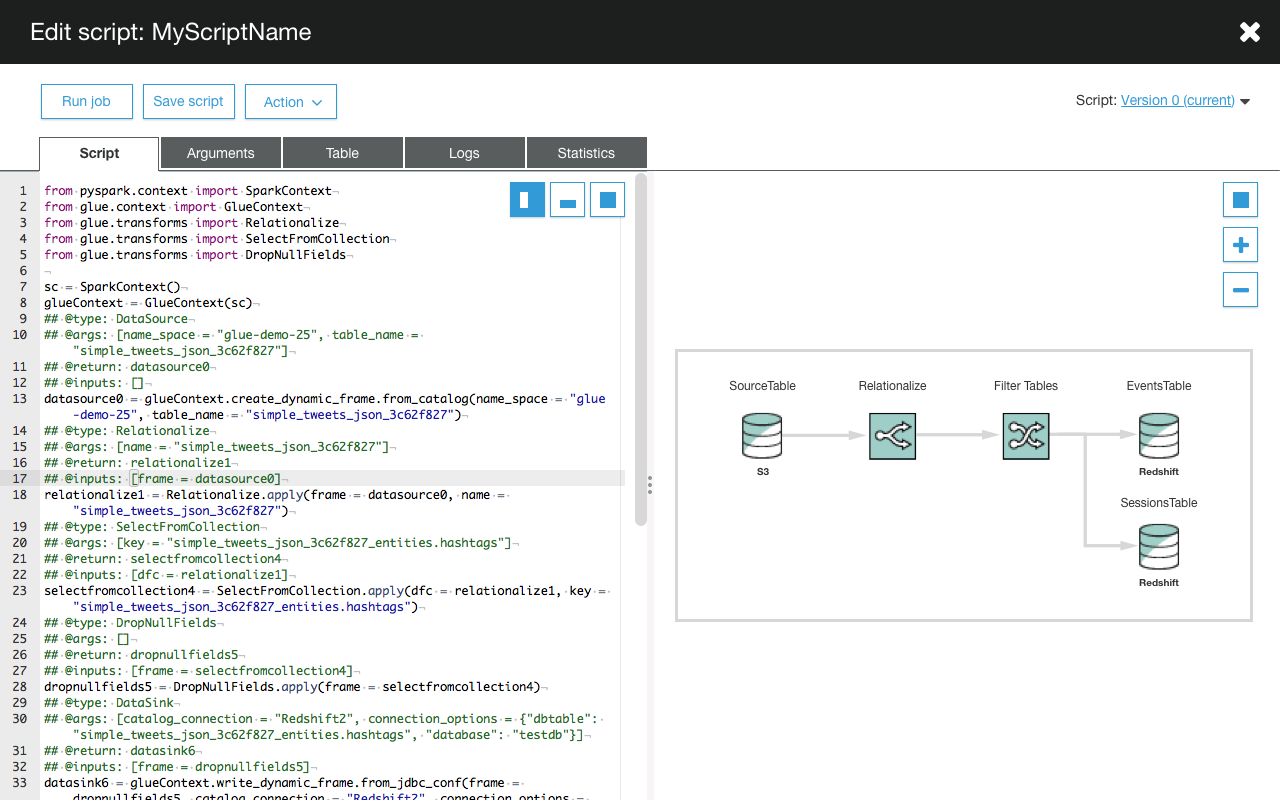Image resolution: width=1280 pixels, height=800 pixels.
Task: Select the Relationalize transform node icon
Action: (x=892, y=436)
